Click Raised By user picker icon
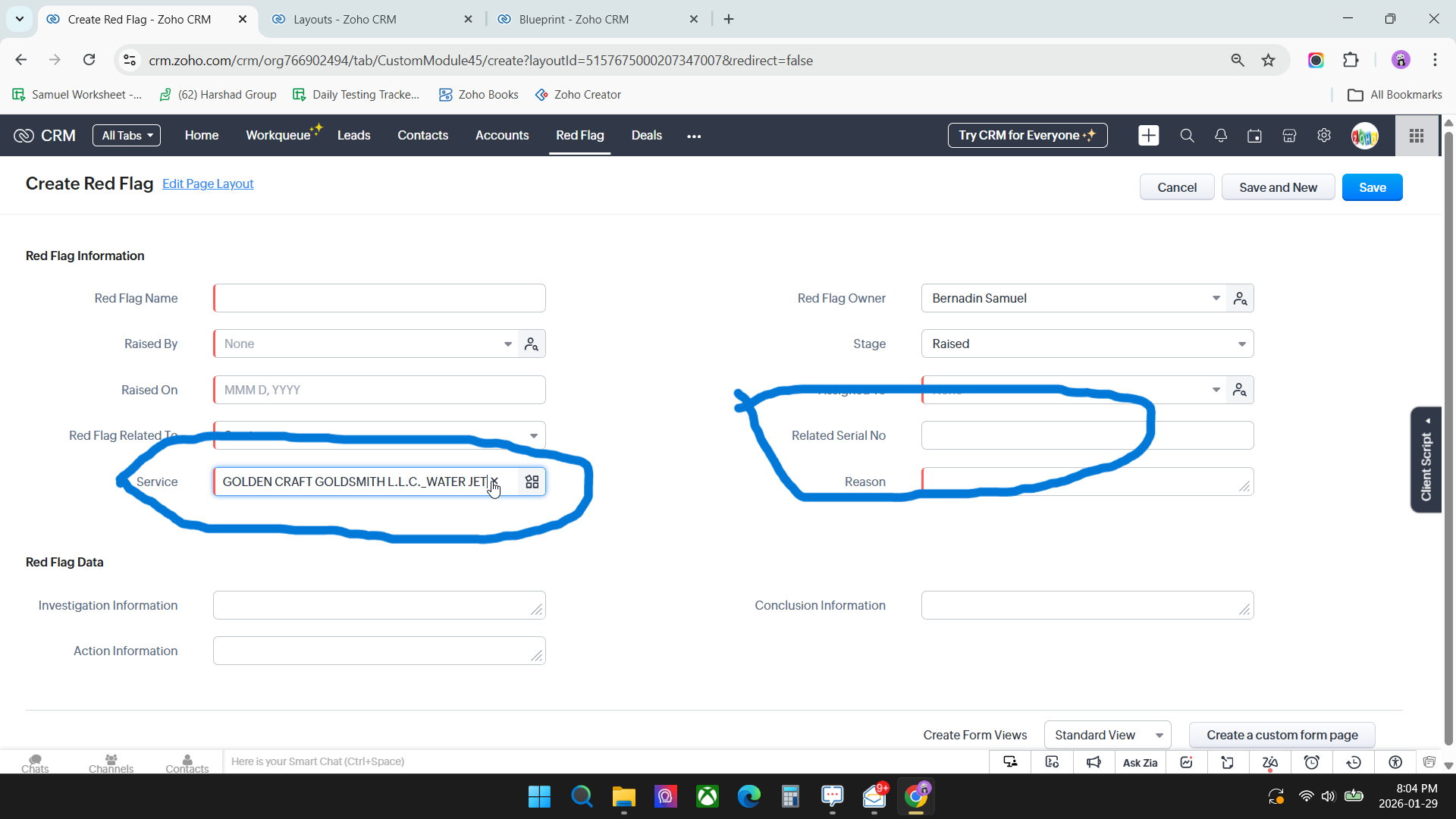Screen dimensions: 1456x819 coord(532,344)
